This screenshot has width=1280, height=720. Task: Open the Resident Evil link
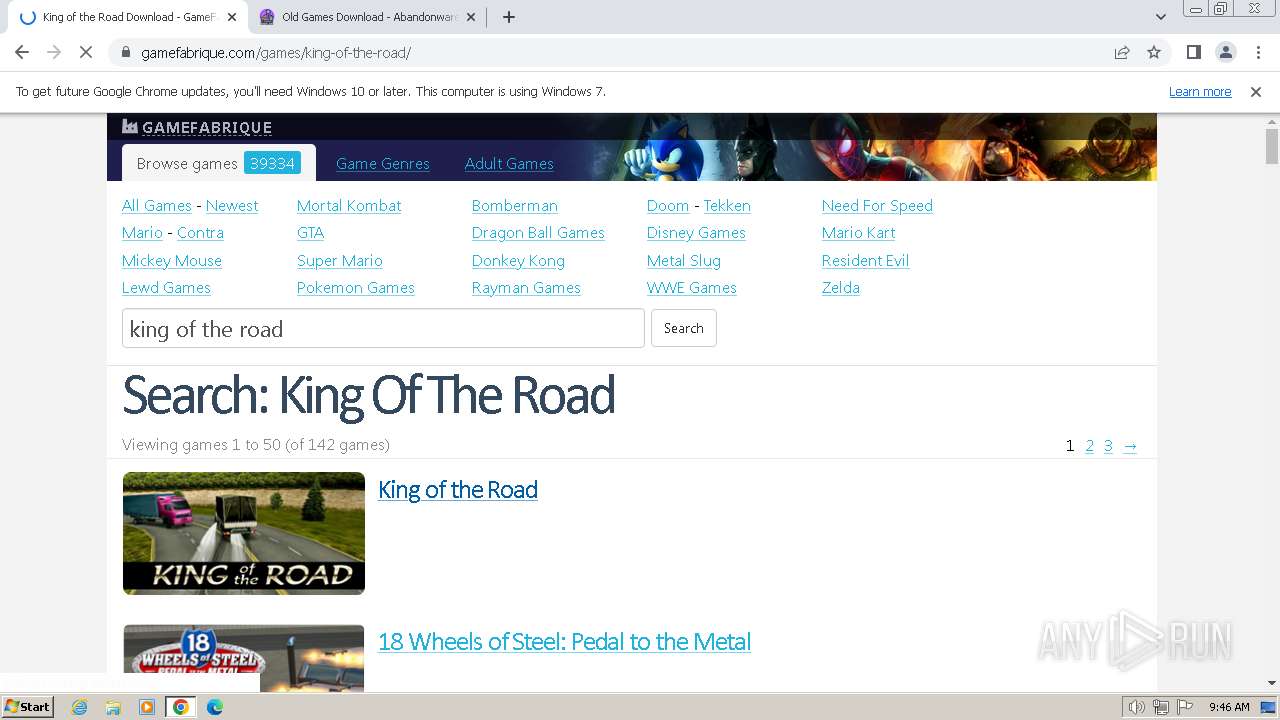coord(865,260)
